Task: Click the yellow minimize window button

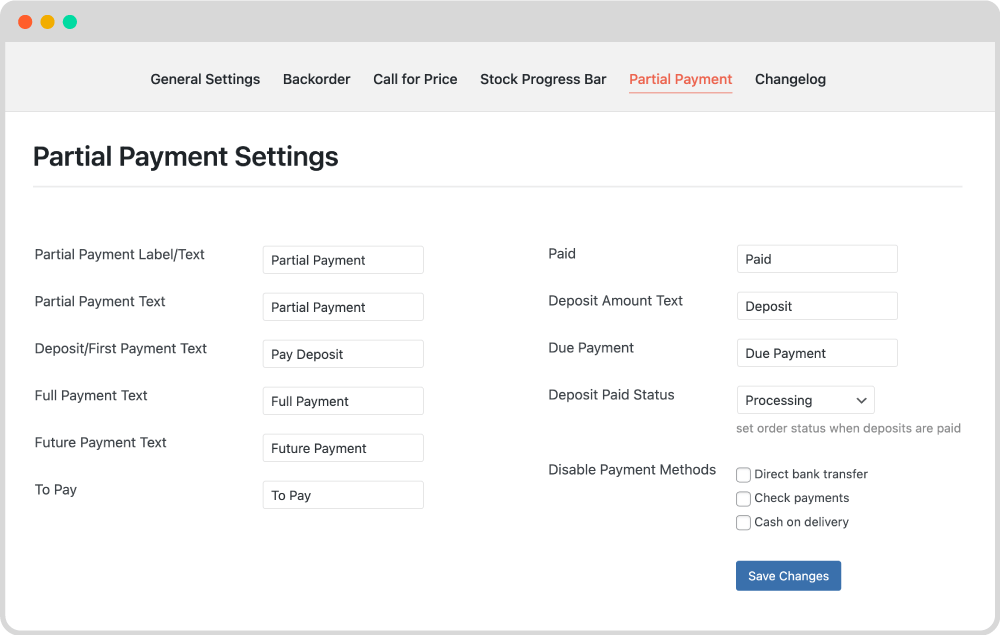Action: coord(48,22)
